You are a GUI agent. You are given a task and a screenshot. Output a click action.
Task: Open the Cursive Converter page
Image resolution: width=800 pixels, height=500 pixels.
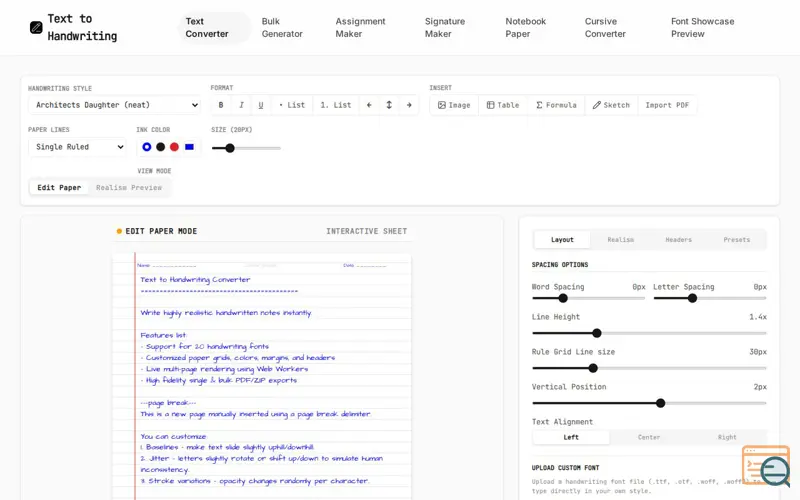605,28
